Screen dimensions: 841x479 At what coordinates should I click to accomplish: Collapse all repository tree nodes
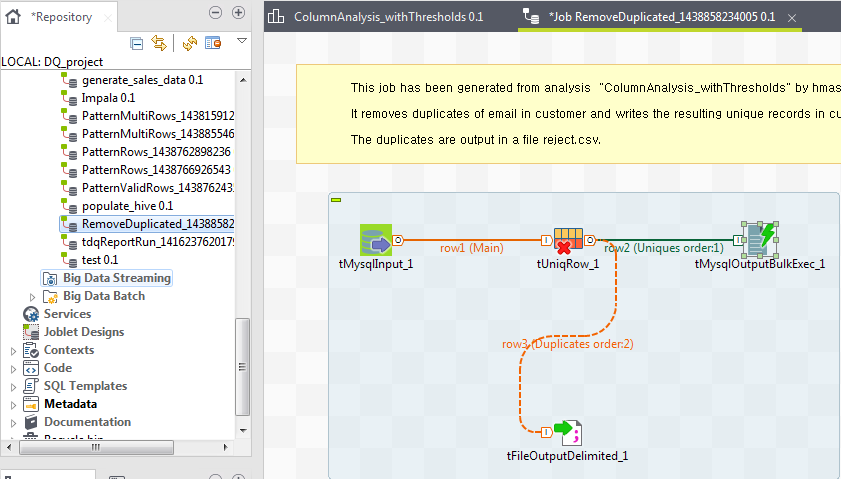click(x=137, y=43)
